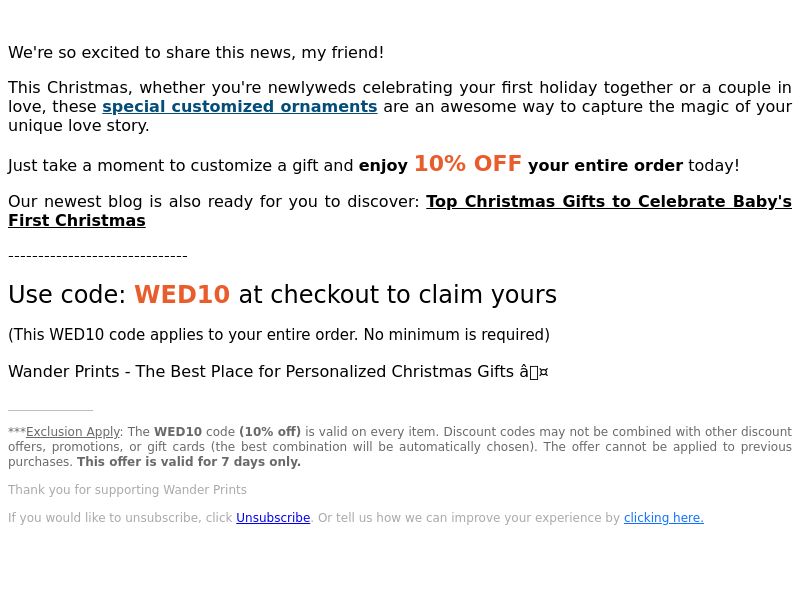Click the large orange WED10 code
This screenshot has width=800, height=600.
(x=182, y=294)
